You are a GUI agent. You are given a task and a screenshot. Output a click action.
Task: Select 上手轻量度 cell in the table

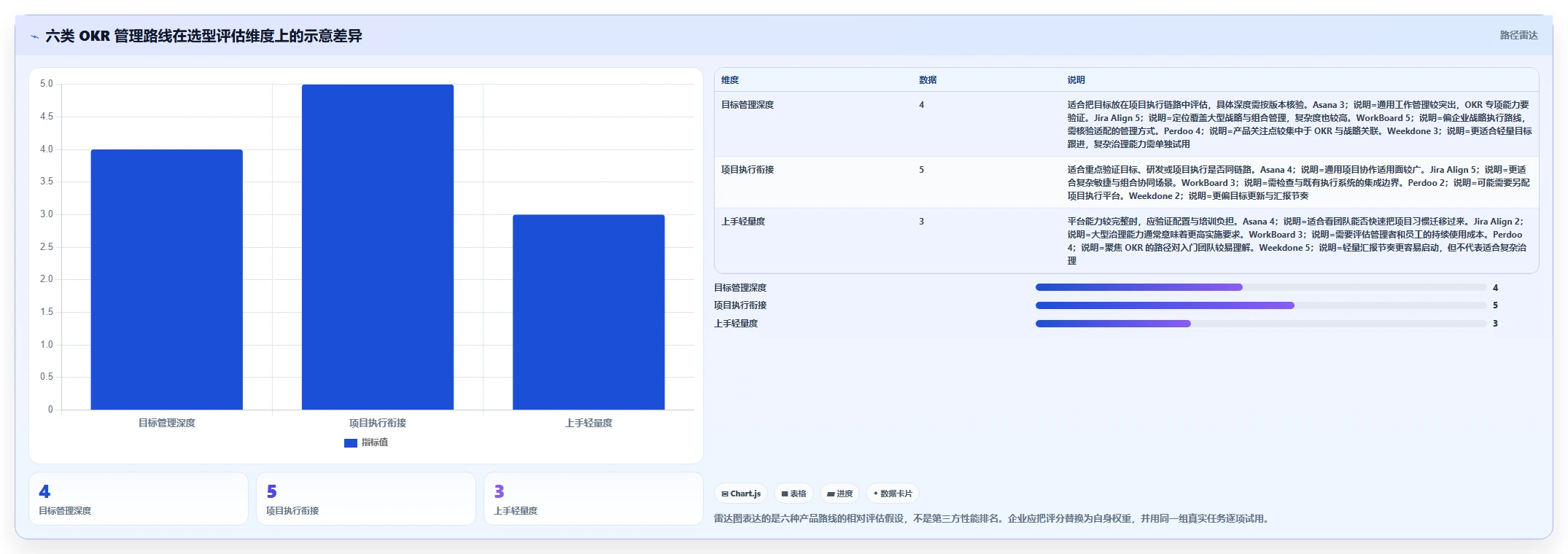click(743, 222)
